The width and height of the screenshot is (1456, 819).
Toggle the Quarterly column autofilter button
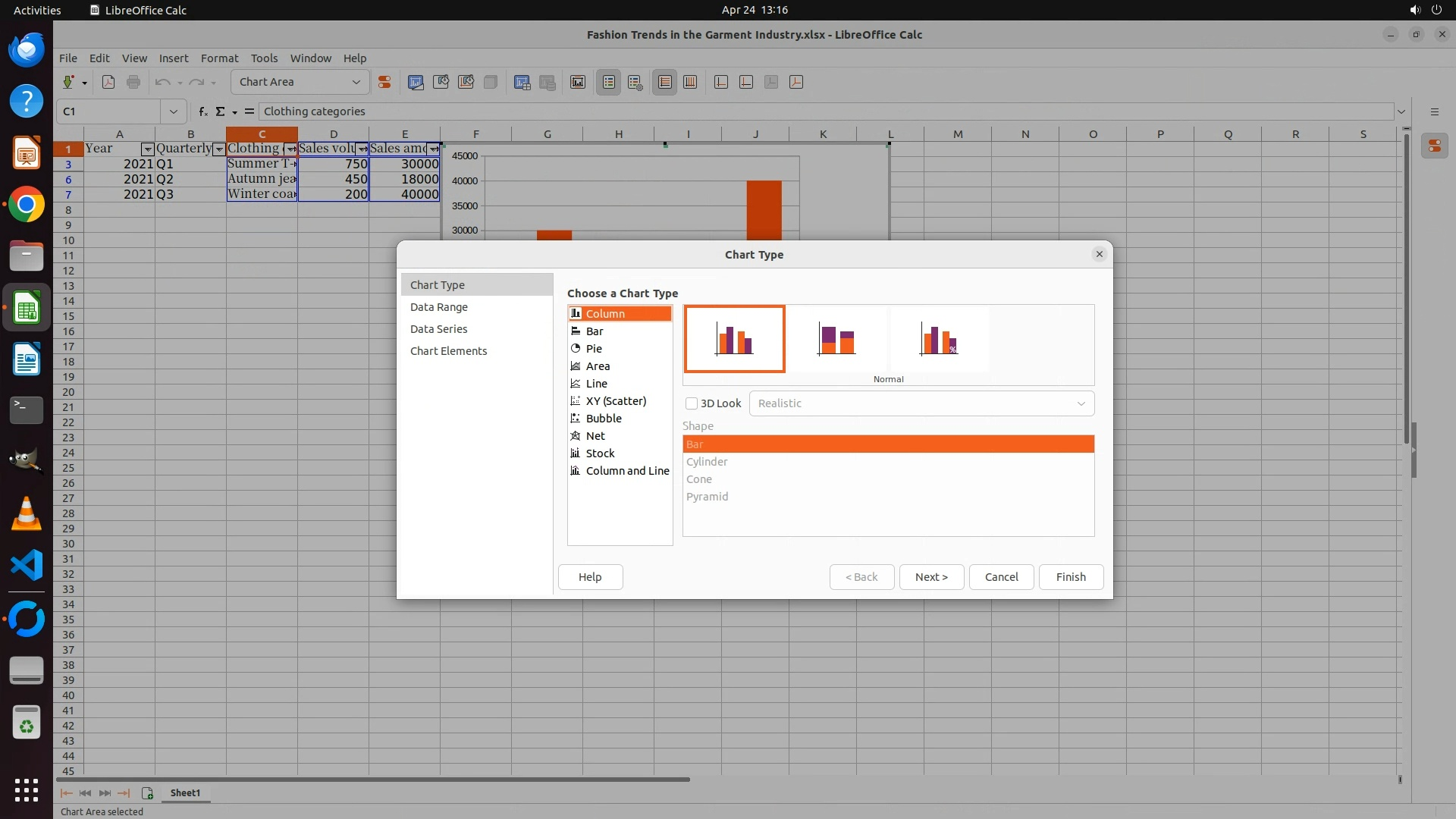coord(219,149)
